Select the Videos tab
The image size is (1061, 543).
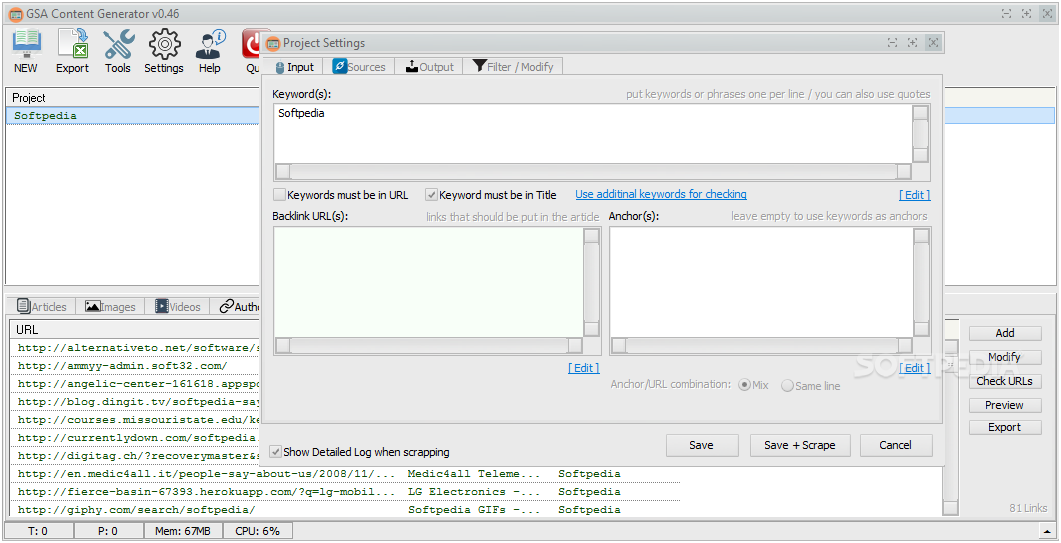[178, 307]
